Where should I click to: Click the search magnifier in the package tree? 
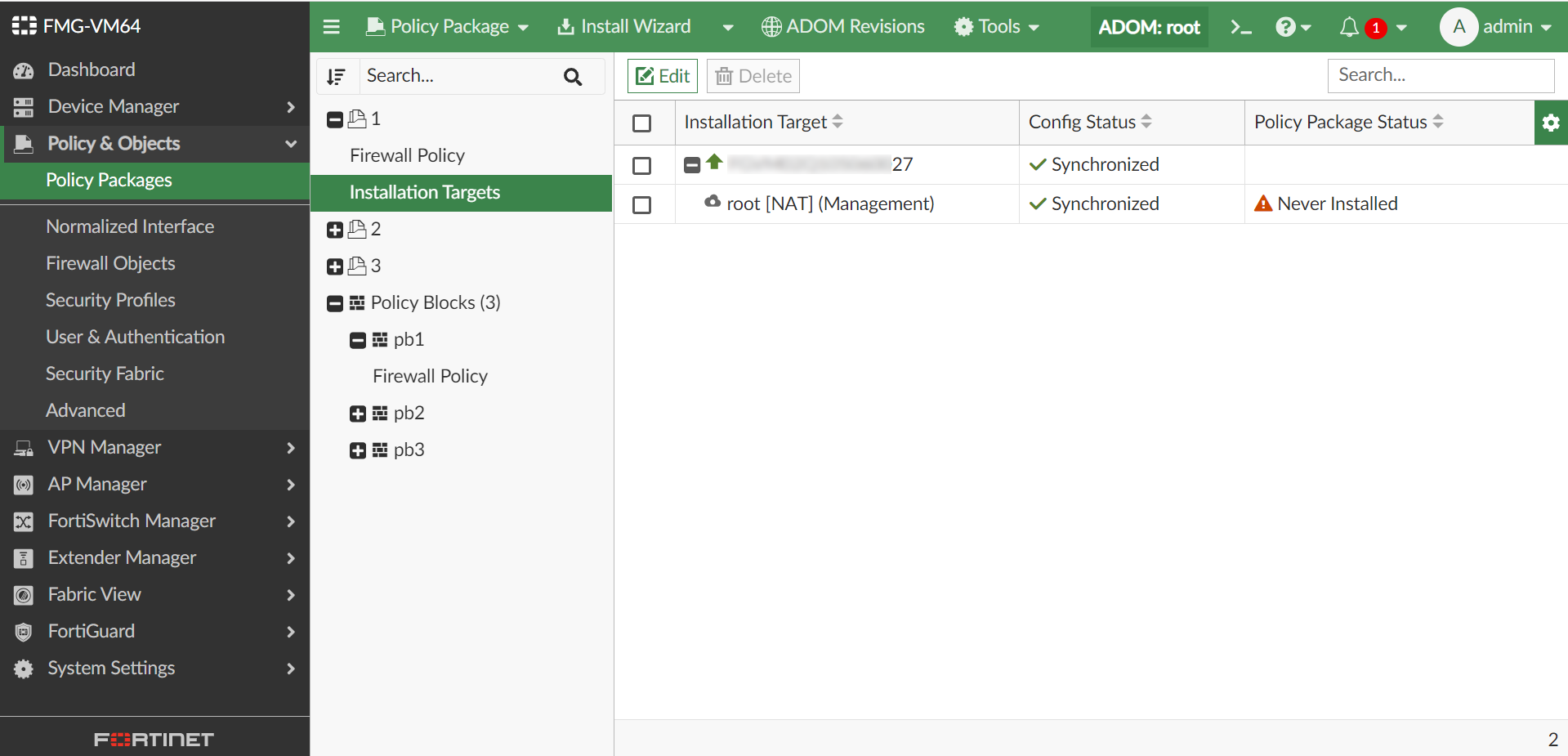[x=572, y=76]
